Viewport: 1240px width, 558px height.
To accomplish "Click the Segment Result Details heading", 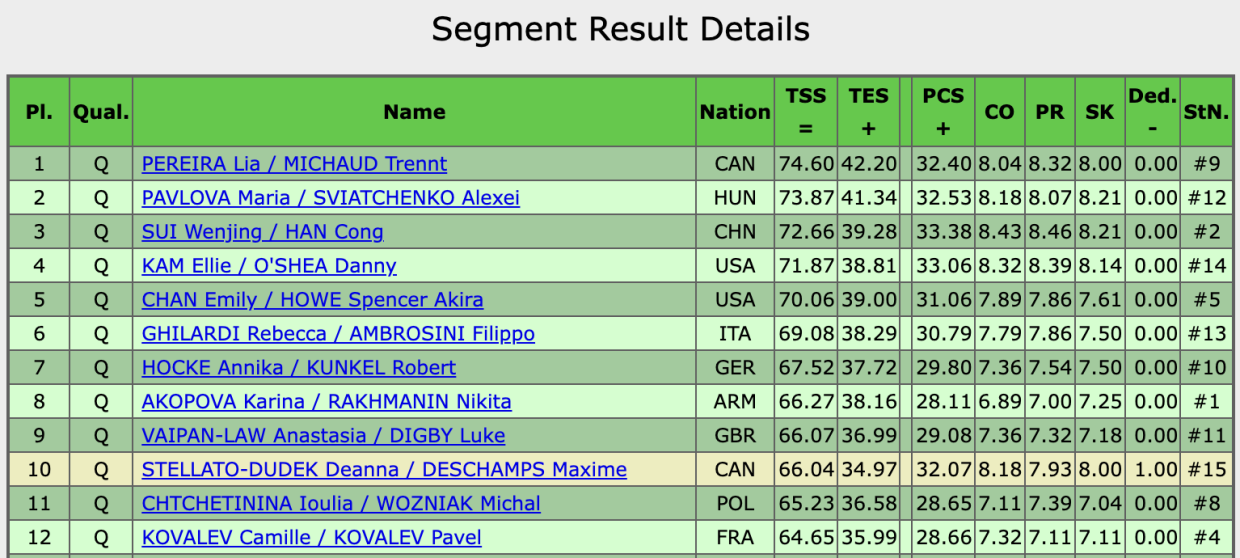I will [x=620, y=29].
